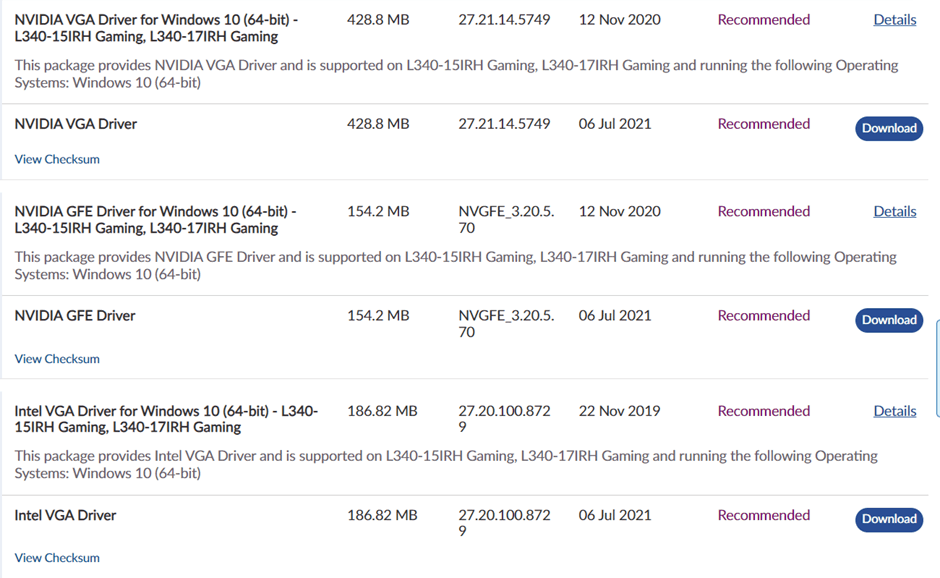Click the NVGFE_3.20.5.70 version dated 12 Nov 2020
Image resolution: width=940 pixels, height=578 pixels.
tap(507, 220)
